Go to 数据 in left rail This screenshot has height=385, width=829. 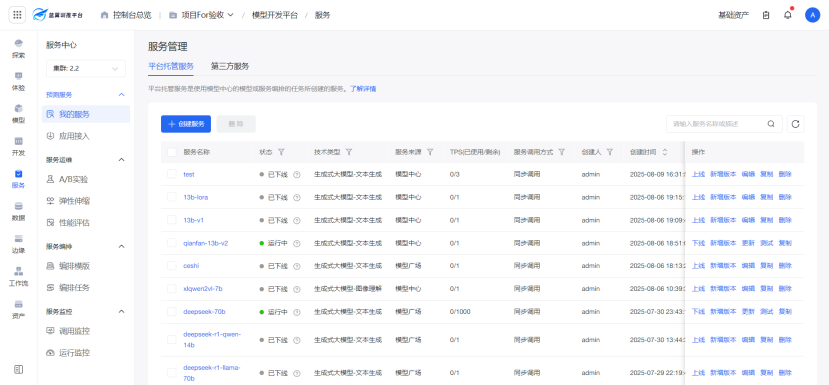19,212
